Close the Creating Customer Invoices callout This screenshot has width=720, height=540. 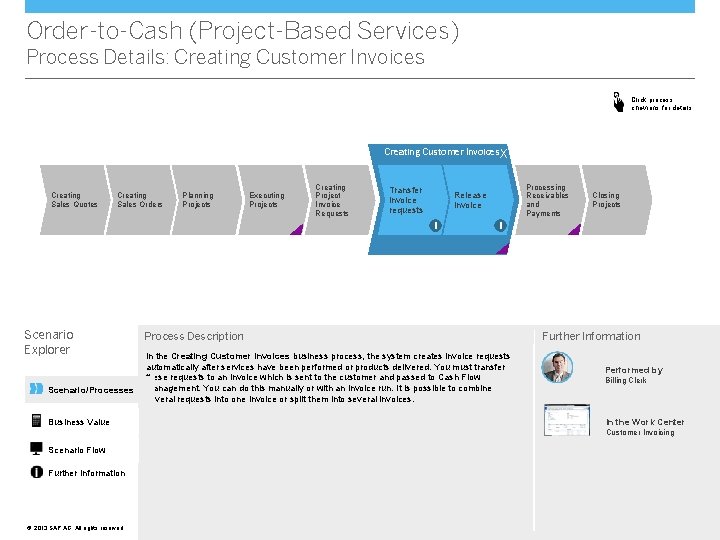pos(503,153)
